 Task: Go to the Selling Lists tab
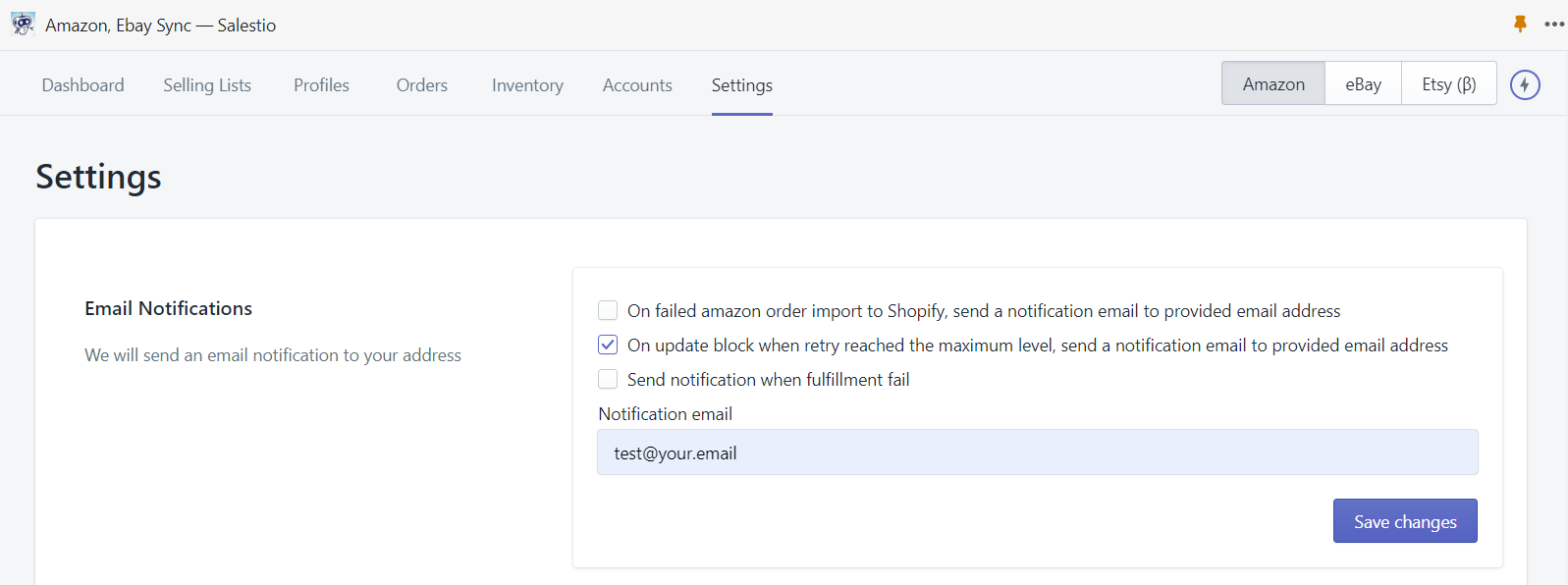[207, 85]
